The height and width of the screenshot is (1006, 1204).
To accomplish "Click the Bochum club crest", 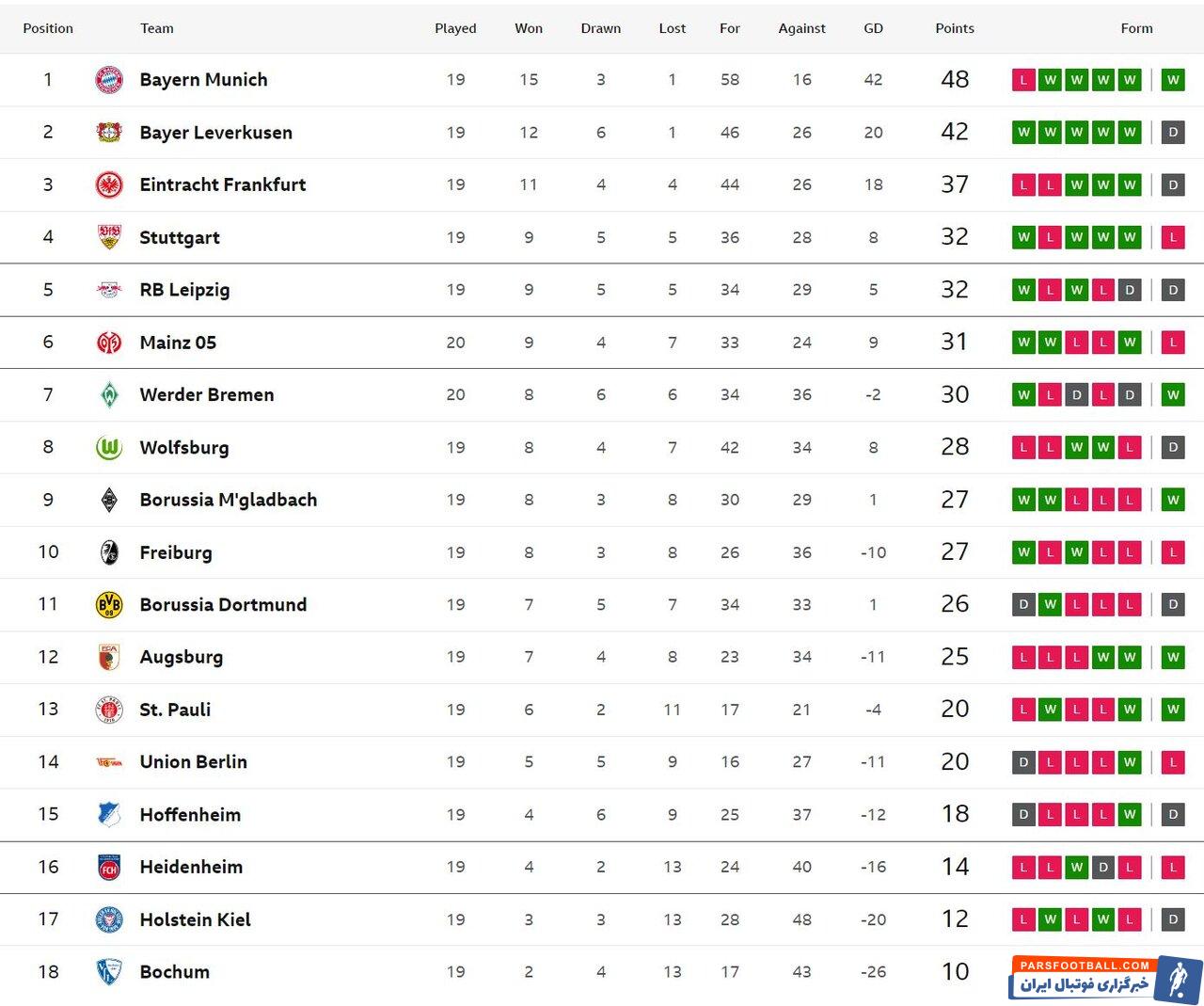I will 109,972.
